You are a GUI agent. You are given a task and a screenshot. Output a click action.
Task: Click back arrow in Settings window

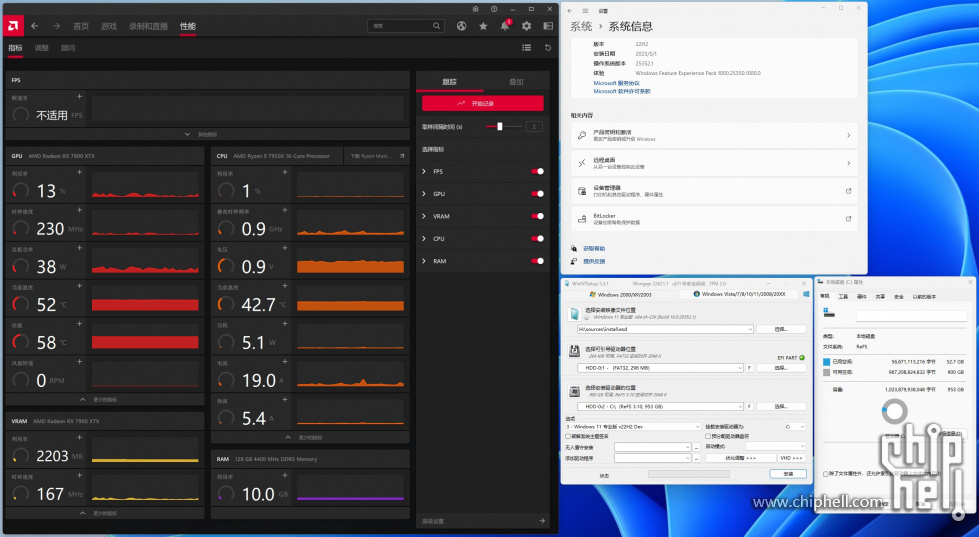coord(569,11)
